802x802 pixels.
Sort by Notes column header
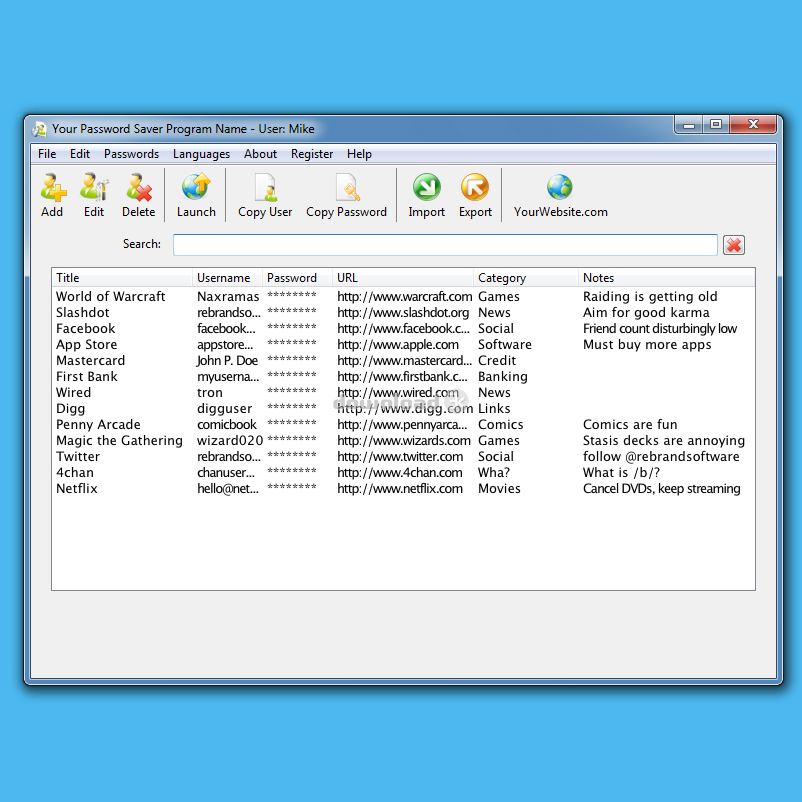tap(666, 278)
